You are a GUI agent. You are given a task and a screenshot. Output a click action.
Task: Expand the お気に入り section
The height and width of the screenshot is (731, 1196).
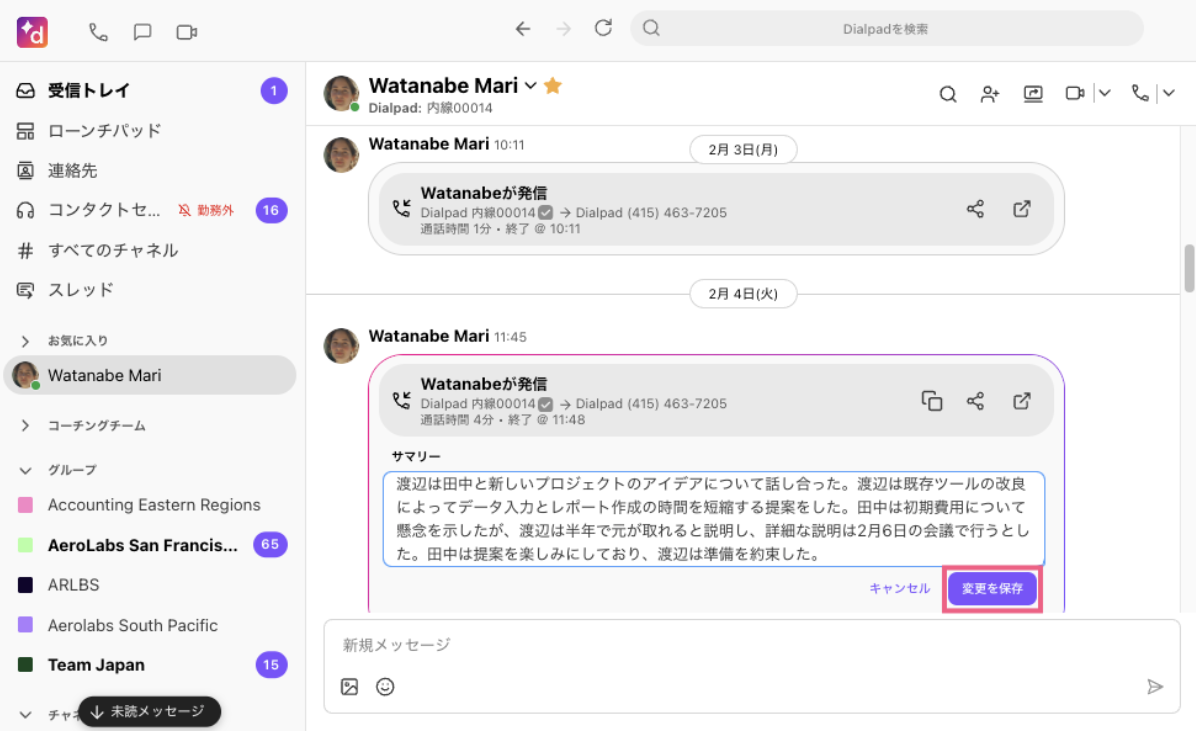(x=25, y=341)
